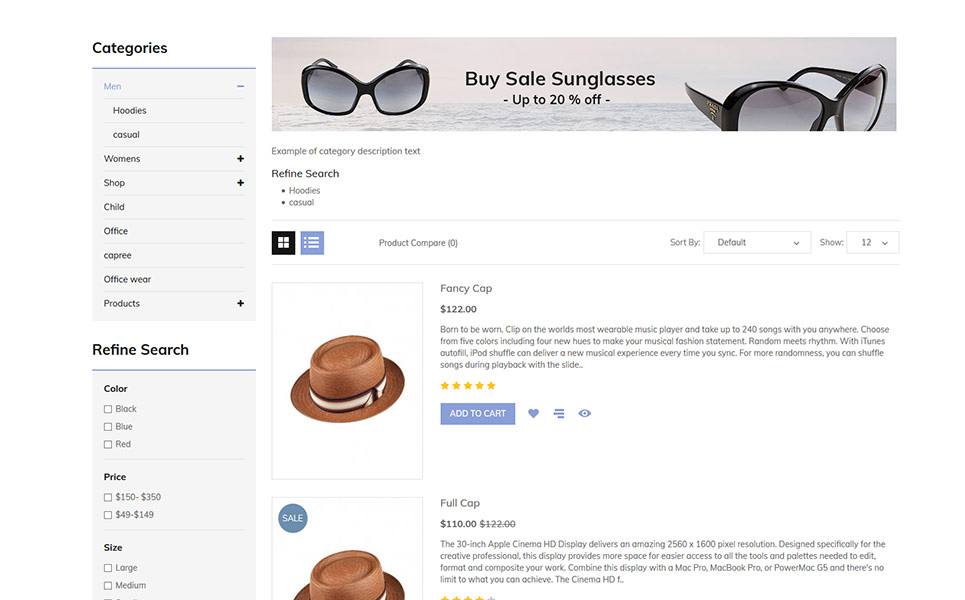Click the Buy Sale Sunglasses banner
Image resolution: width=965 pixels, height=600 pixels.
click(584, 84)
